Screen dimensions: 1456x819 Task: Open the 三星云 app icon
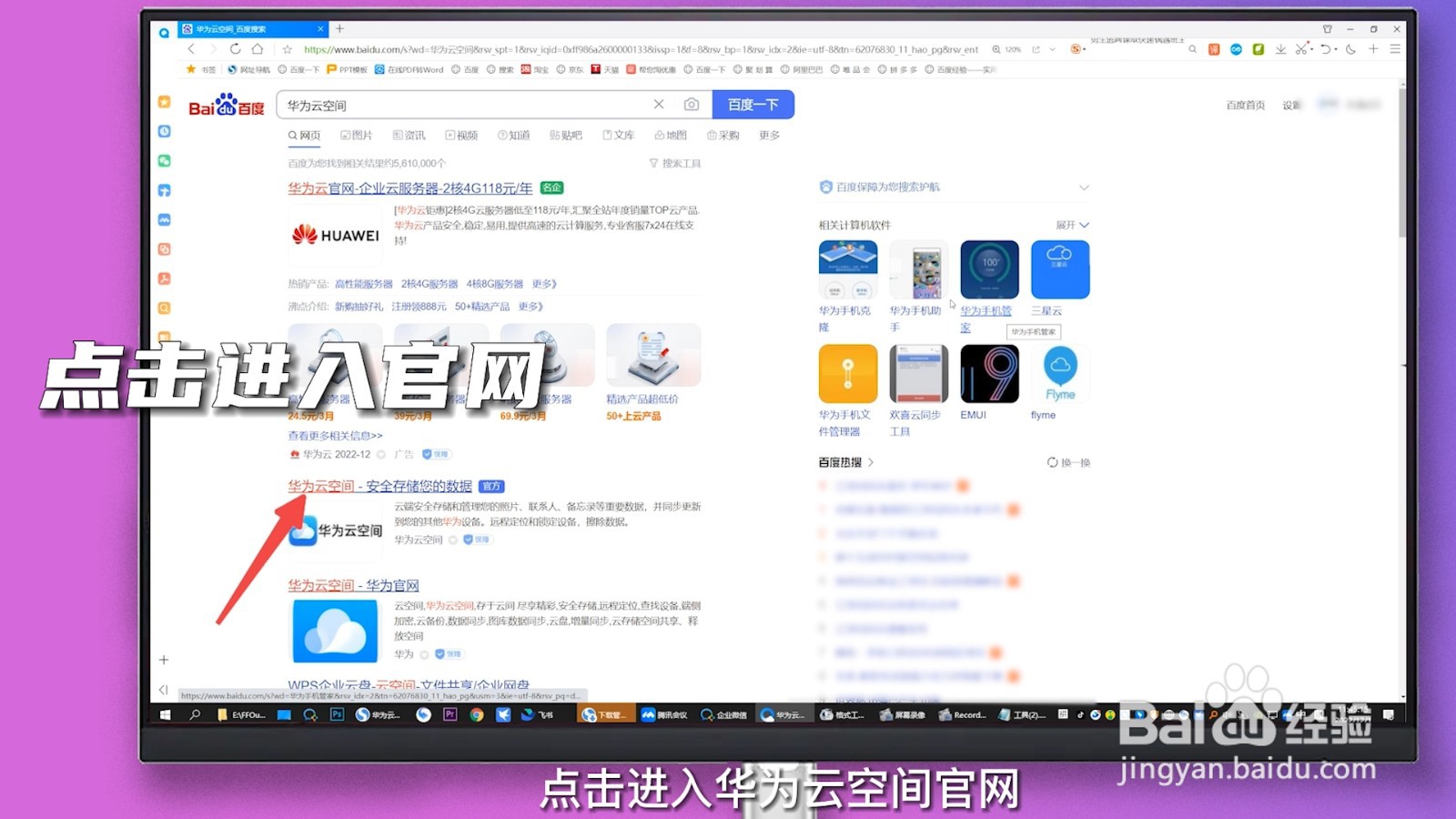[x=1060, y=270]
